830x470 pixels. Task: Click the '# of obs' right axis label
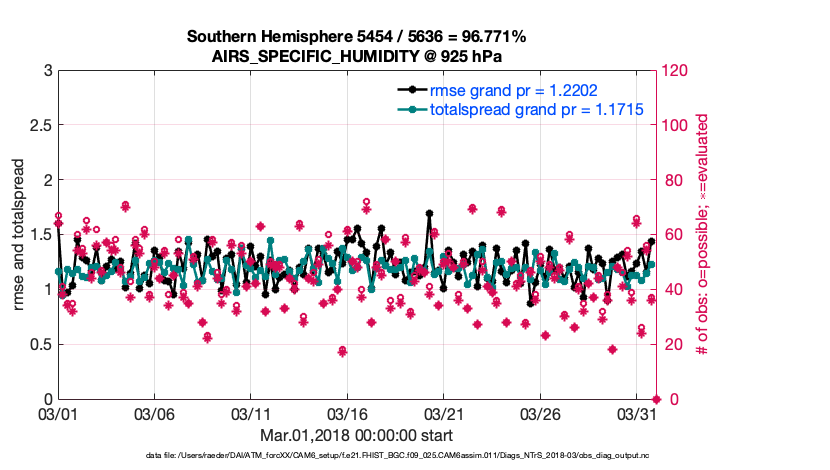703,235
